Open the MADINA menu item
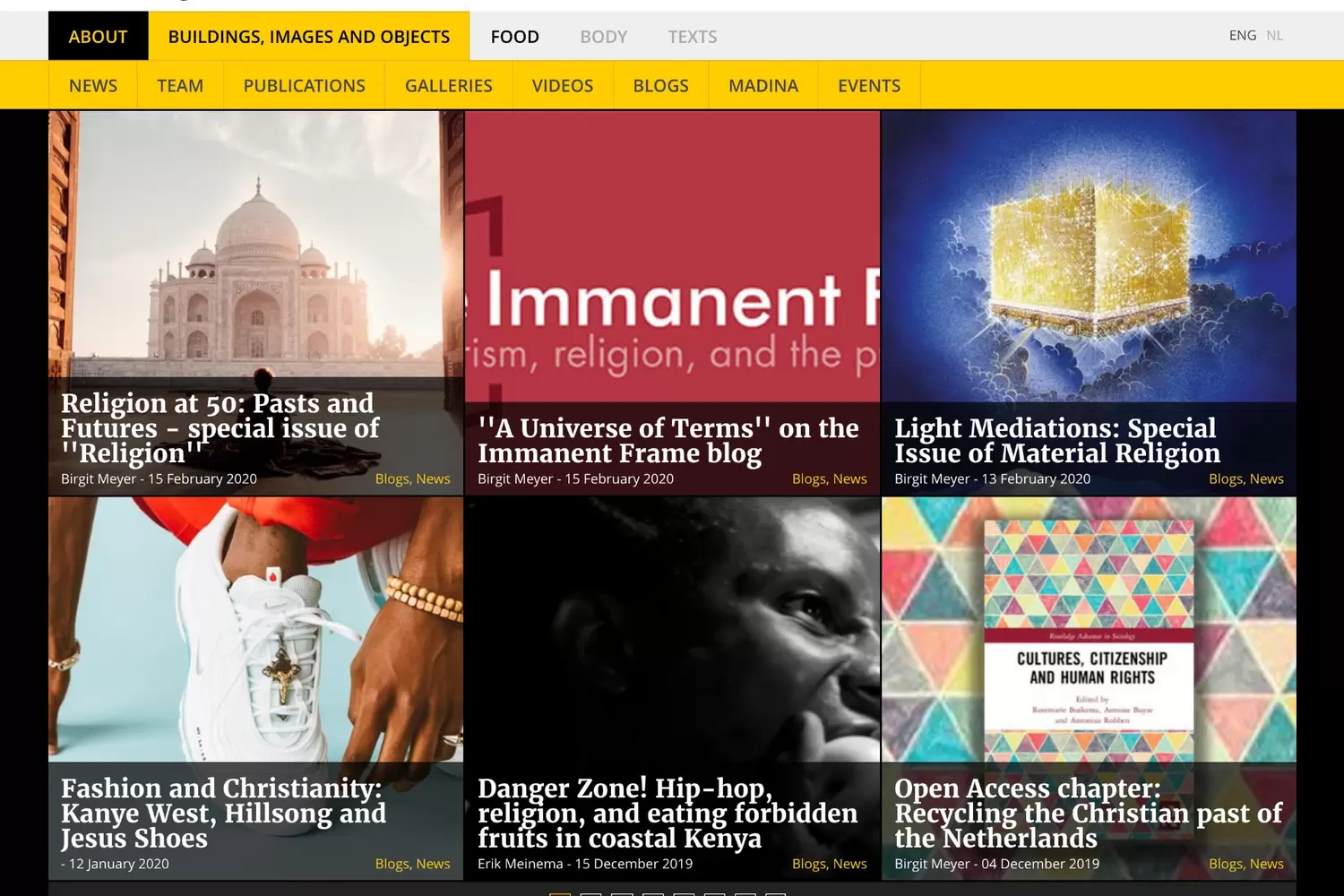The height and width of the screenshot is (896, 1344). click(763, 86)
